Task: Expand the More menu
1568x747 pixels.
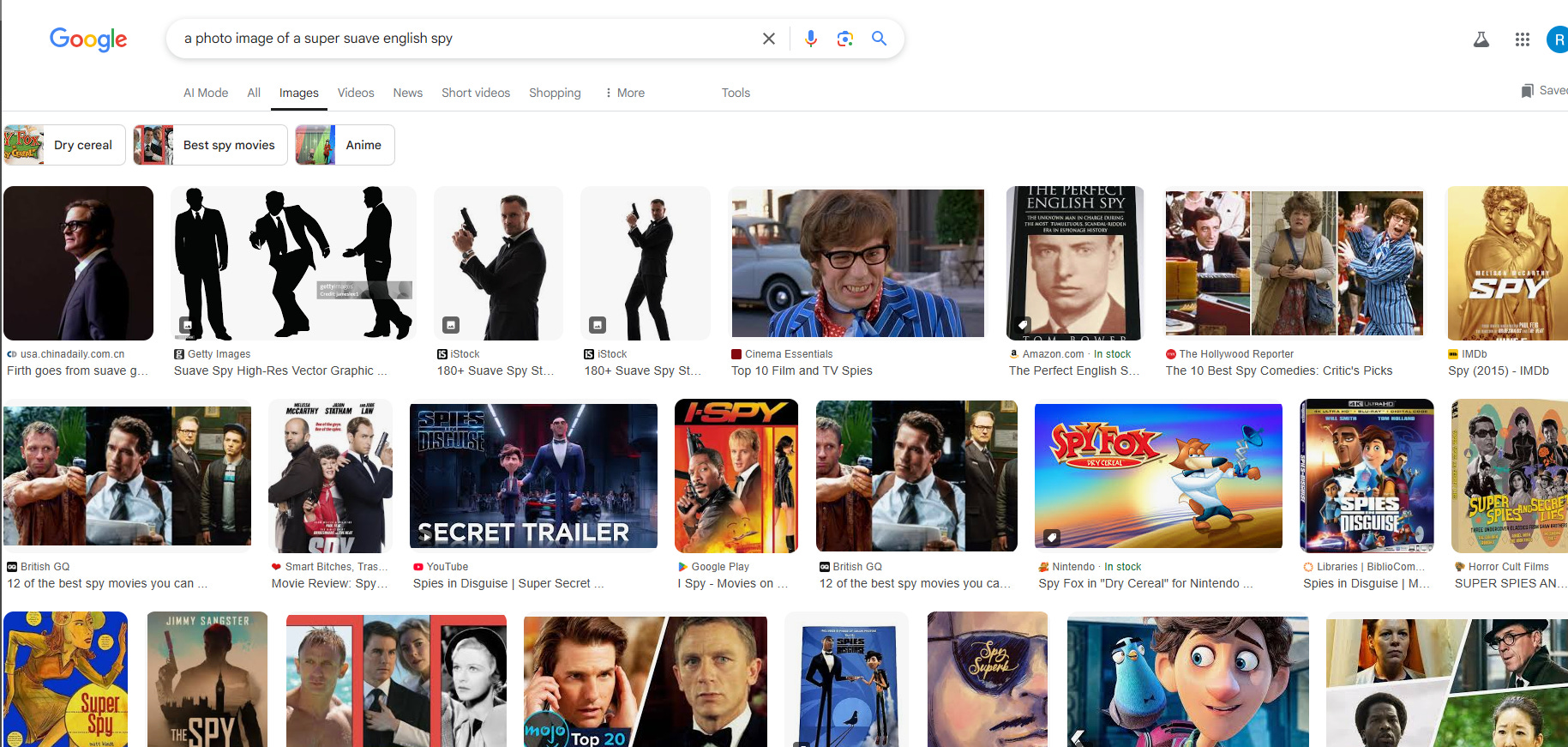Action: pos(625,93)
